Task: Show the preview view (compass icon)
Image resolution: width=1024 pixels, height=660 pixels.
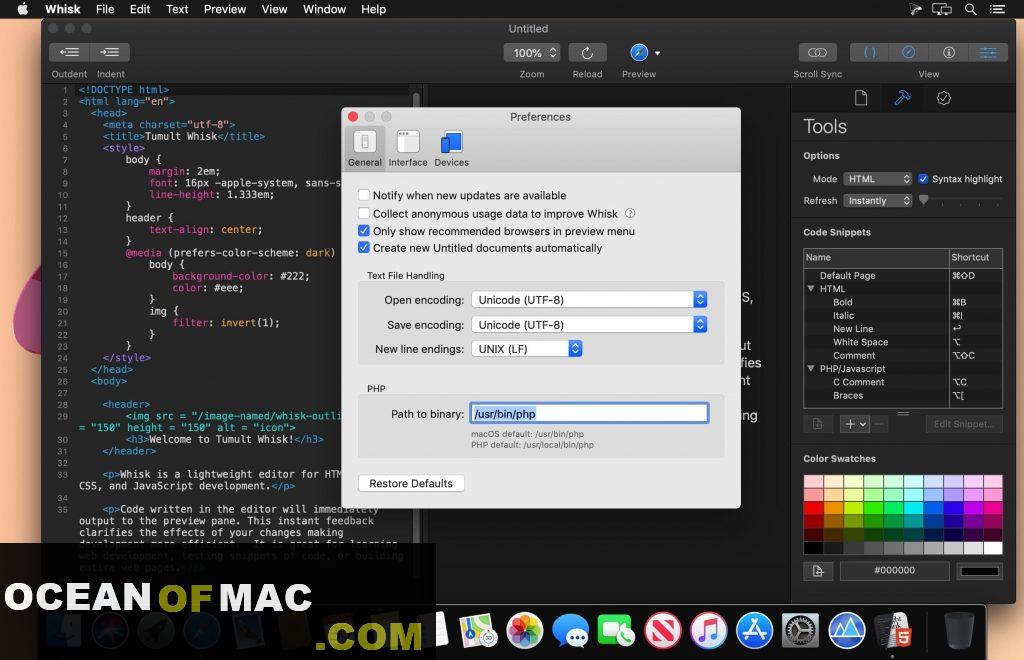Action: pos(908,52)
